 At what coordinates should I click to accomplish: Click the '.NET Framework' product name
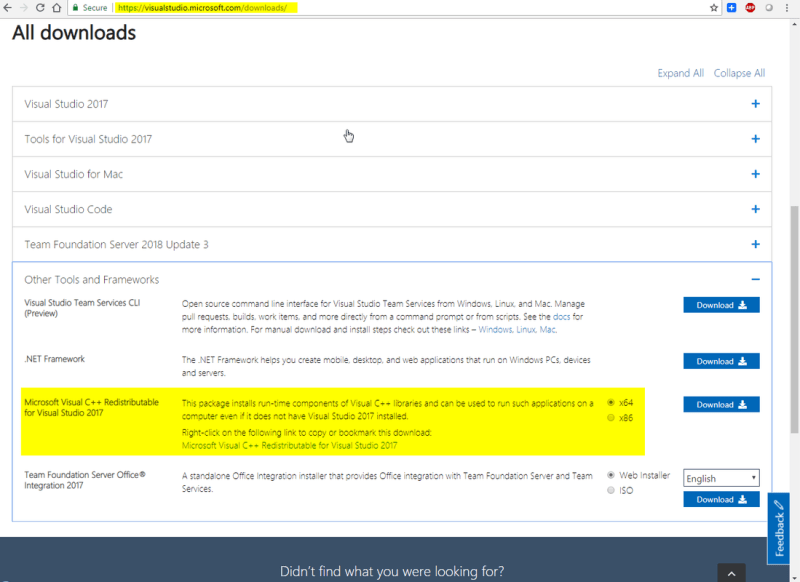click(x=55, y=359)
